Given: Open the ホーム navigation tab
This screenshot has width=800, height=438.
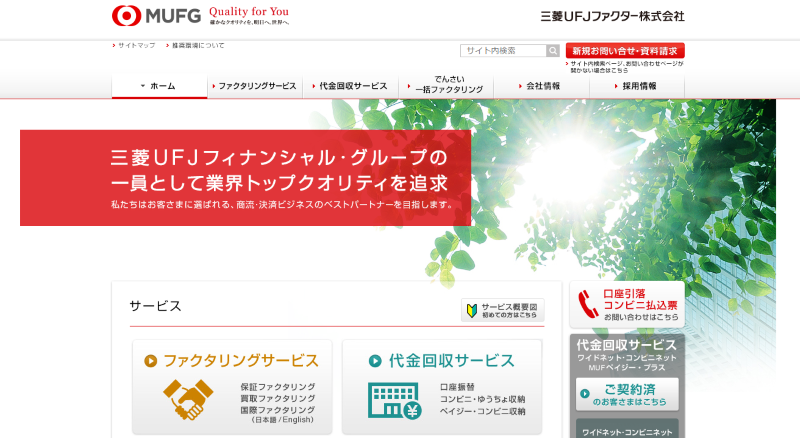Looking at the screenshot, I should pos(159,86).
